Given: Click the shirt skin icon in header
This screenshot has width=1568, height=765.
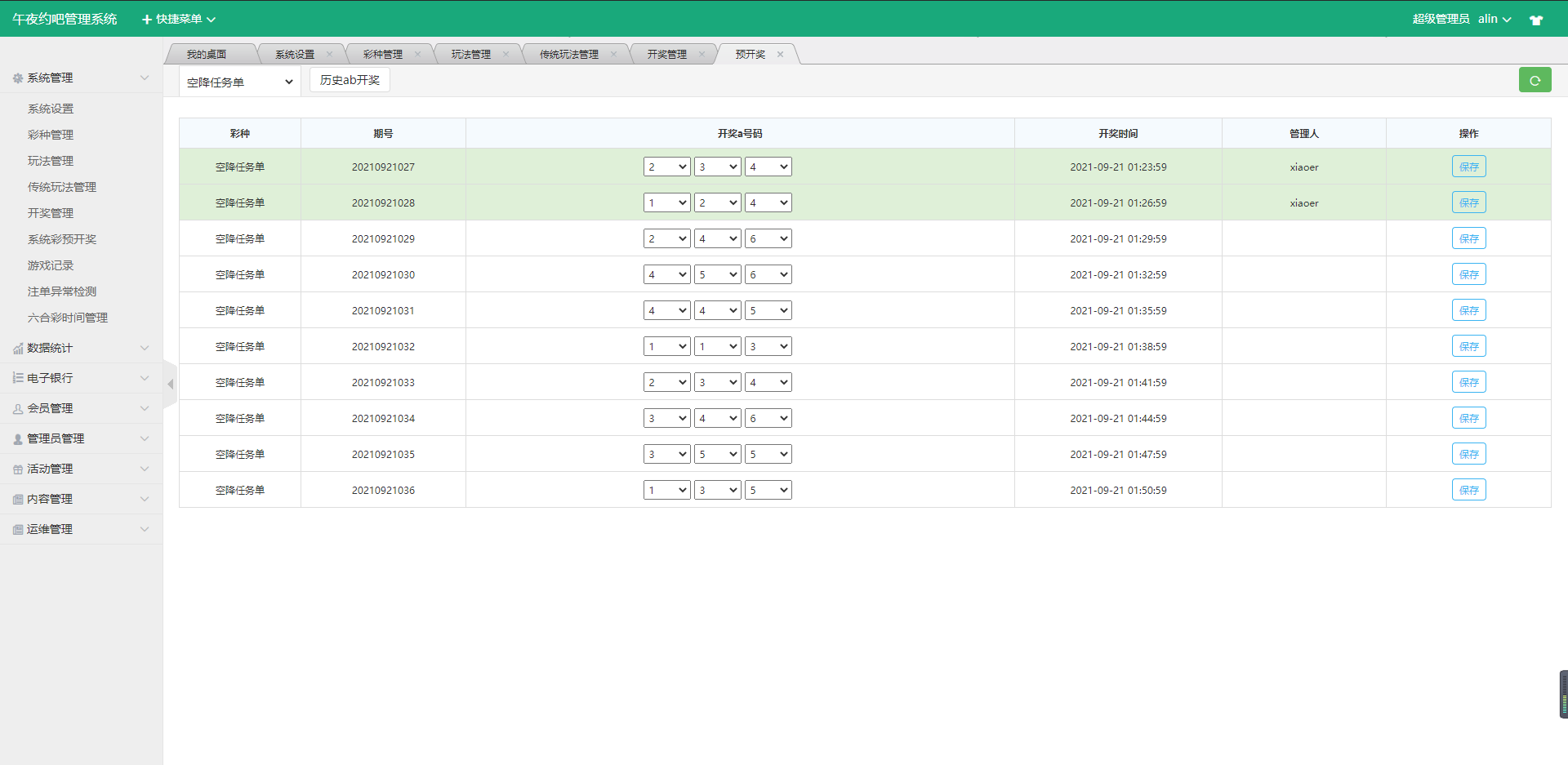Looking at the screenshot, I should [1536, 20].
